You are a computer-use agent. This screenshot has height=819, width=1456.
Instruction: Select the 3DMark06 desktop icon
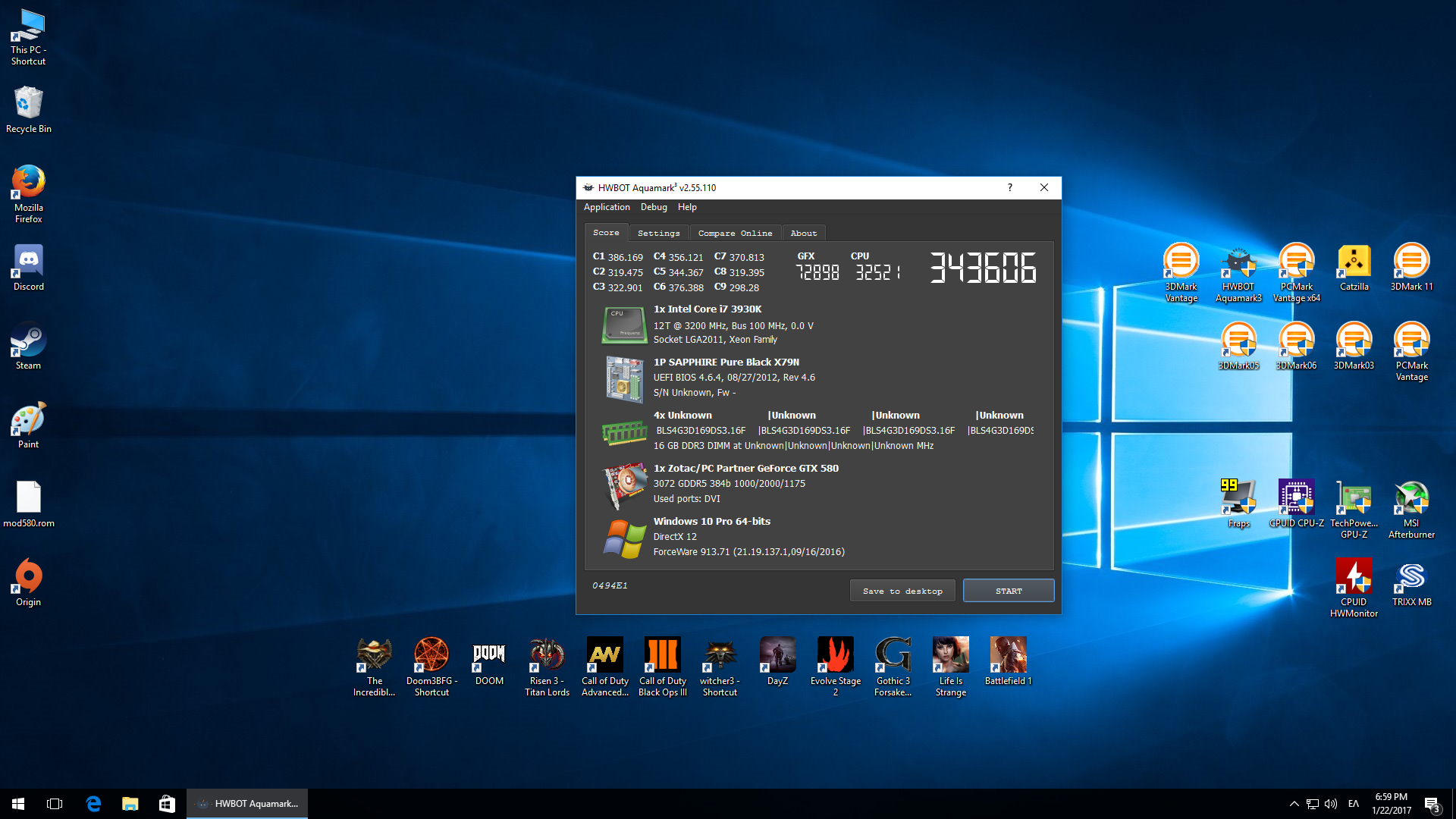[1296, 347]
